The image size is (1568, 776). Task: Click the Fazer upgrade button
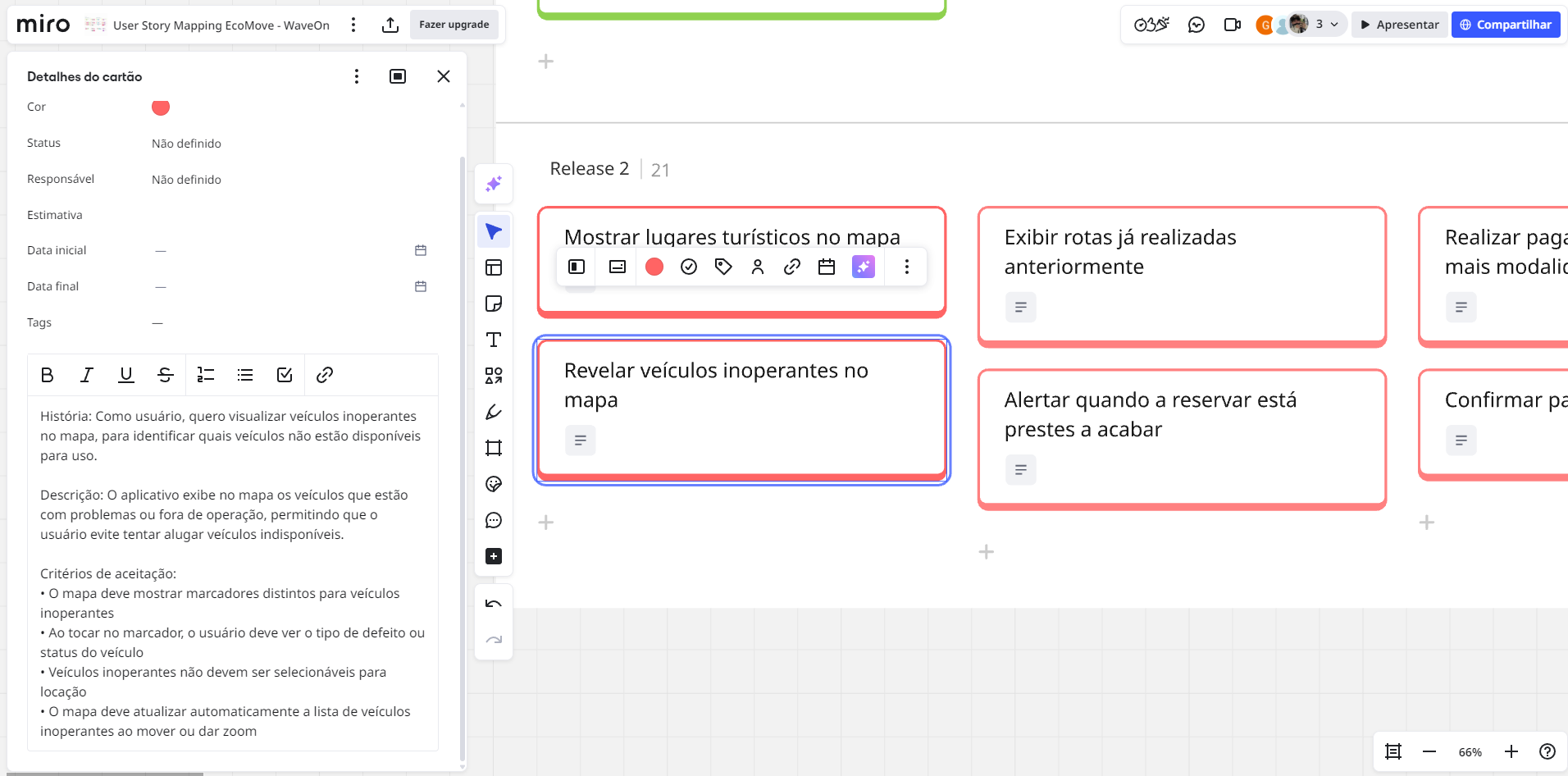(x=454, y=25)
